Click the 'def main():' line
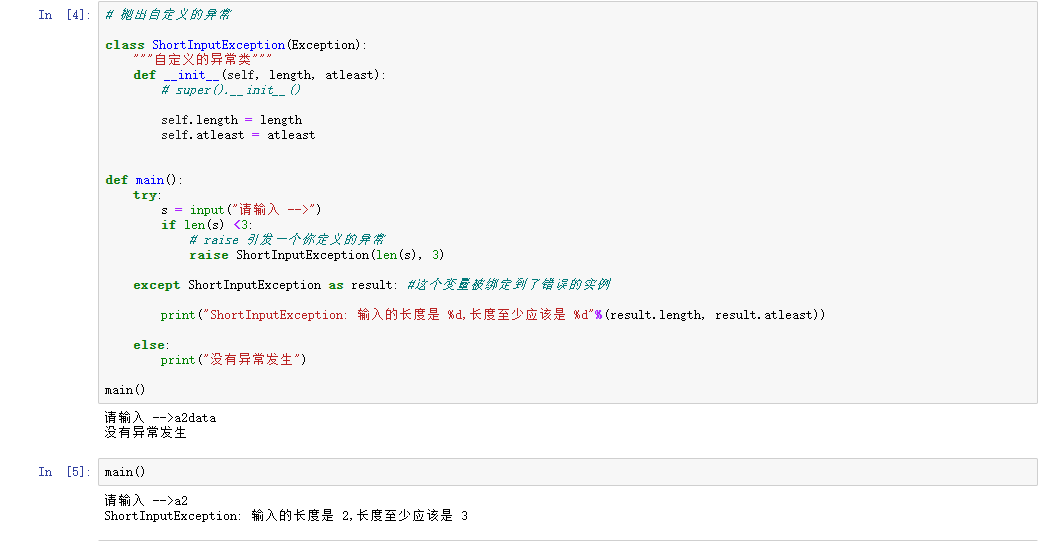This screenshot has width=1053, height=541. tap(144, 180)
